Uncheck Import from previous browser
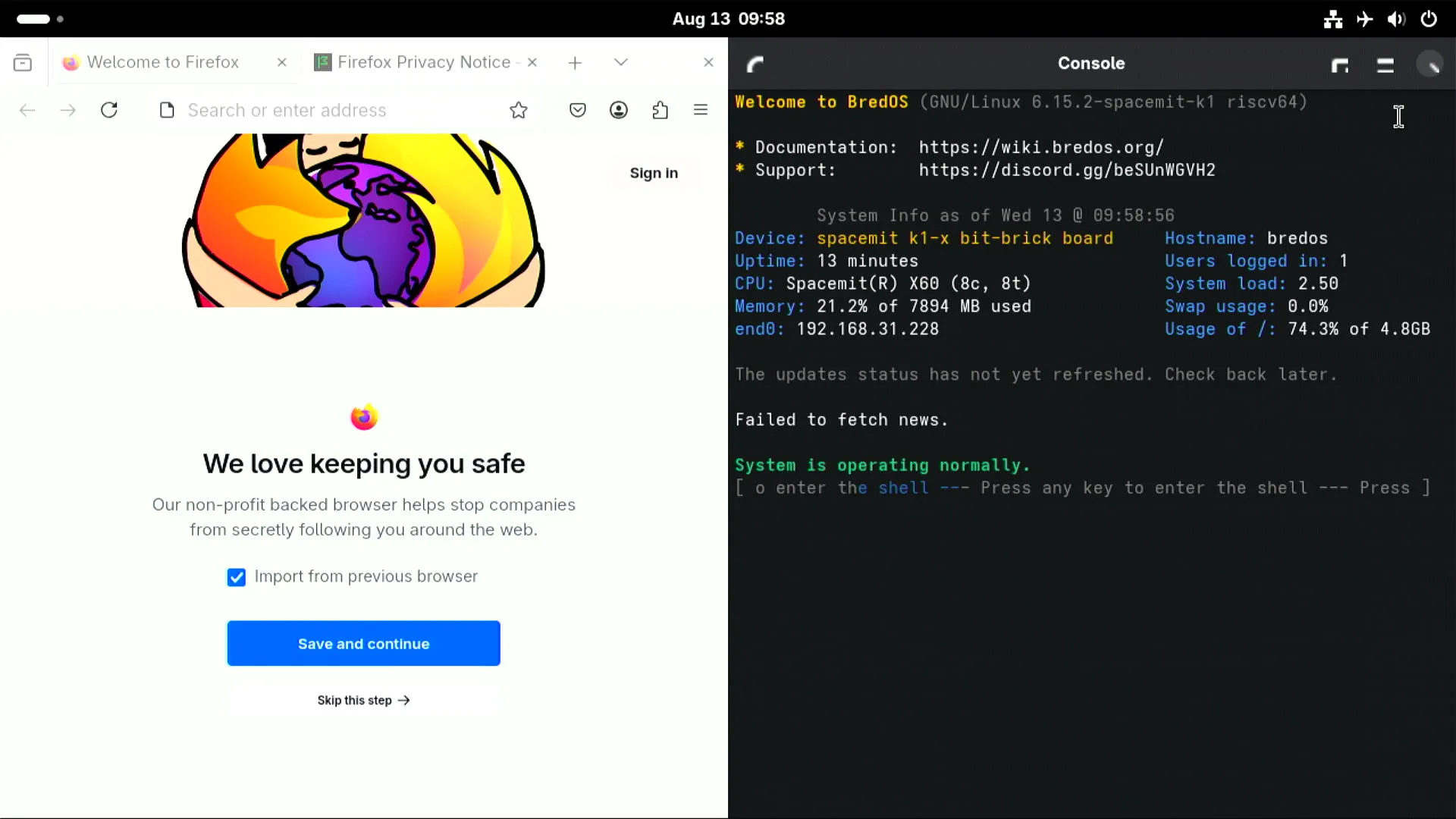Viewport: 1456px width, 819px height. tap(237, 577)
